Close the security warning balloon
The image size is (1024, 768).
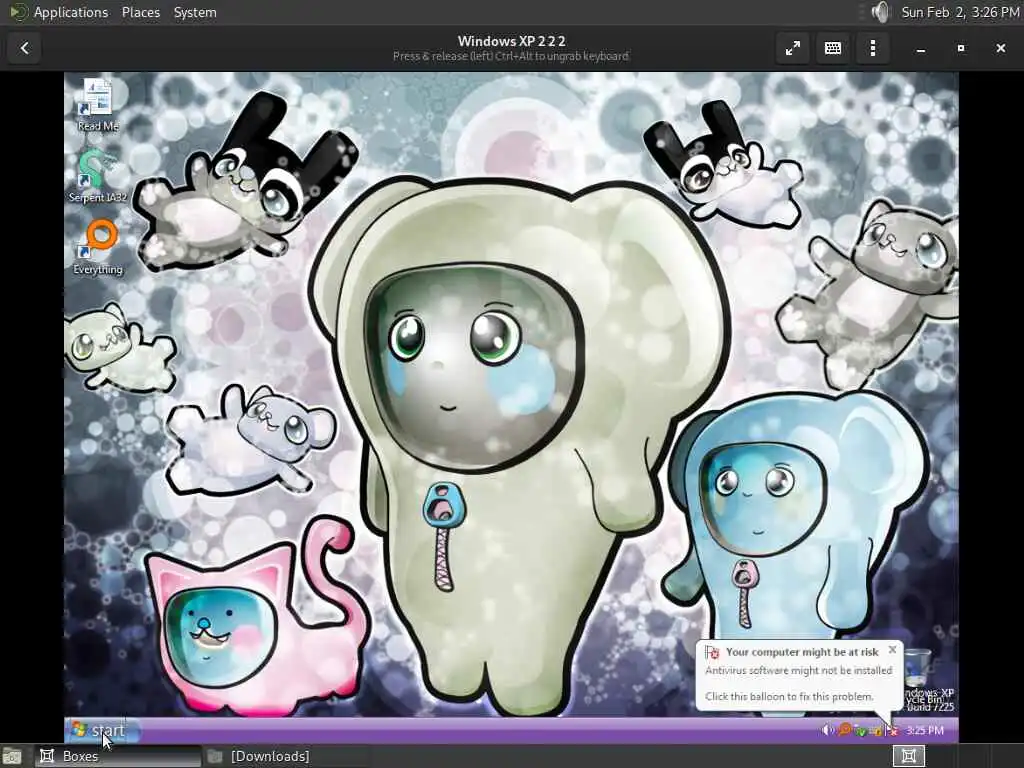click(x=892, y=650)
